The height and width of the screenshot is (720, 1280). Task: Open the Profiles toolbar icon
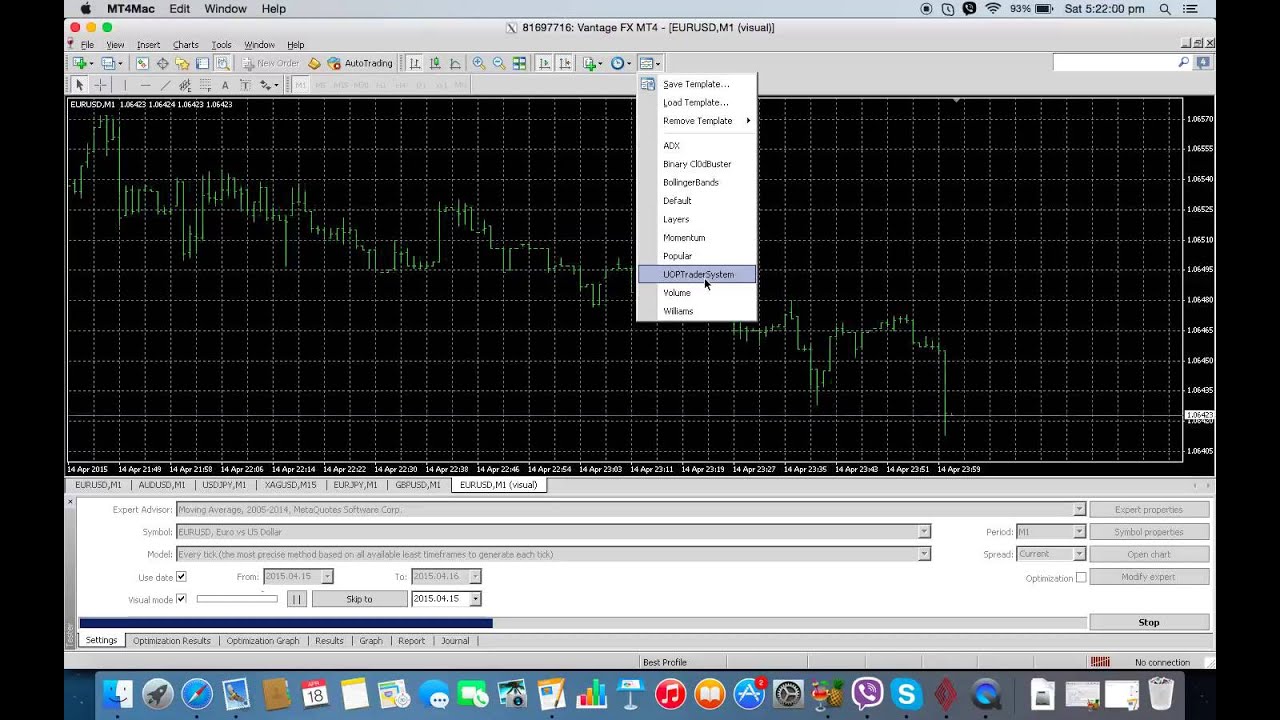point(107,63)
